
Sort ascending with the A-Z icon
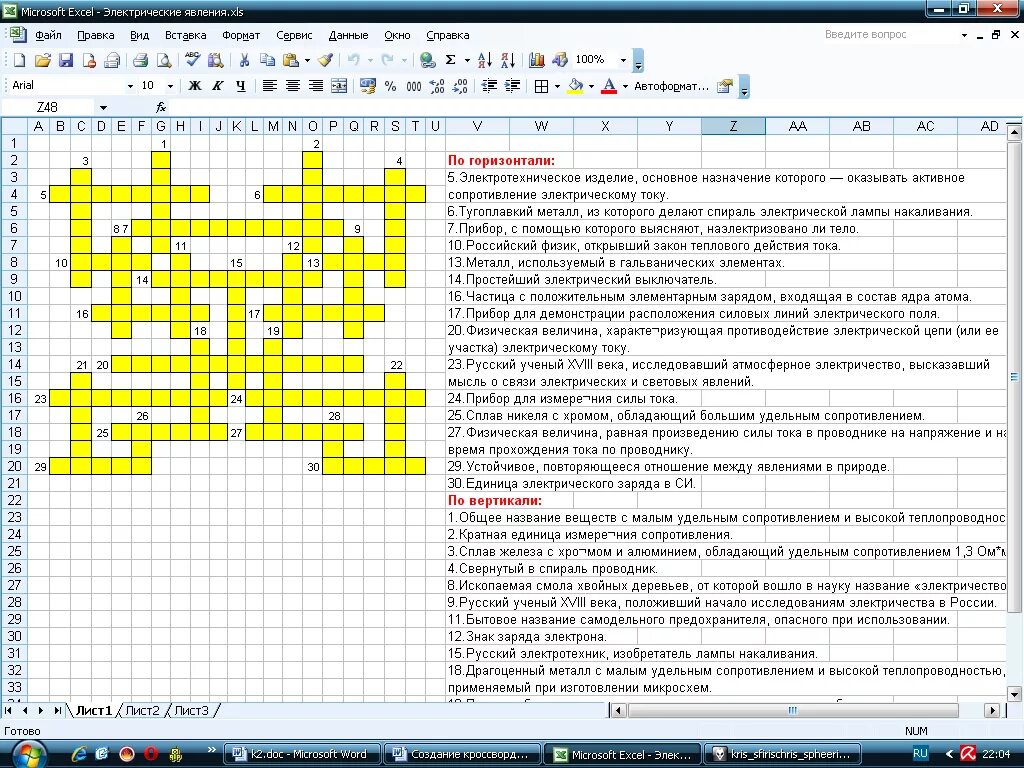point(485,60)
